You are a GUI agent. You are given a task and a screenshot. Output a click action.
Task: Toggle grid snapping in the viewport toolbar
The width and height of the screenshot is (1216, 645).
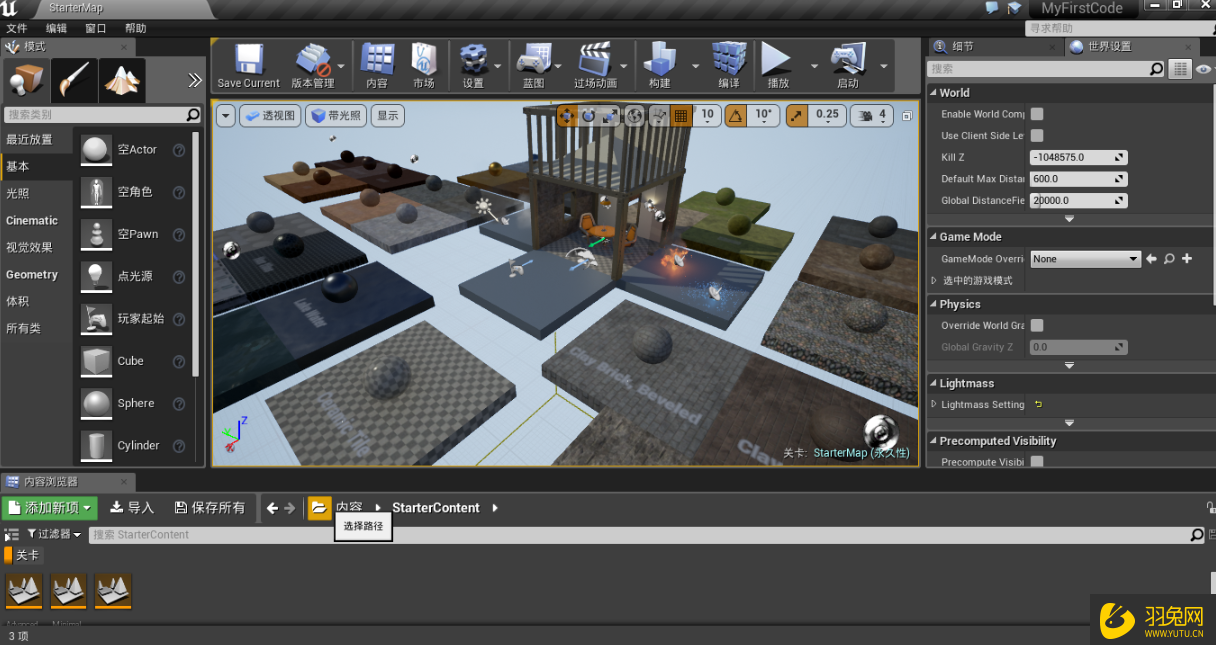tap(680, 115)
